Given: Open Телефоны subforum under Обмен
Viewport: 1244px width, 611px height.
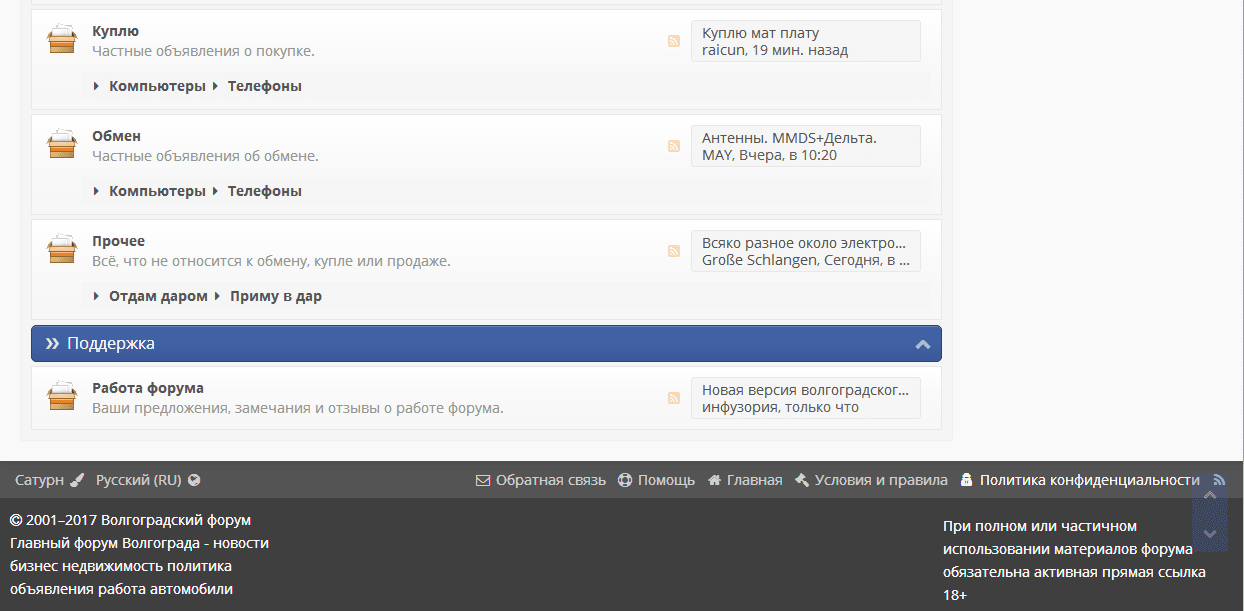Looking at the screenshot, I should click(265, 191).
